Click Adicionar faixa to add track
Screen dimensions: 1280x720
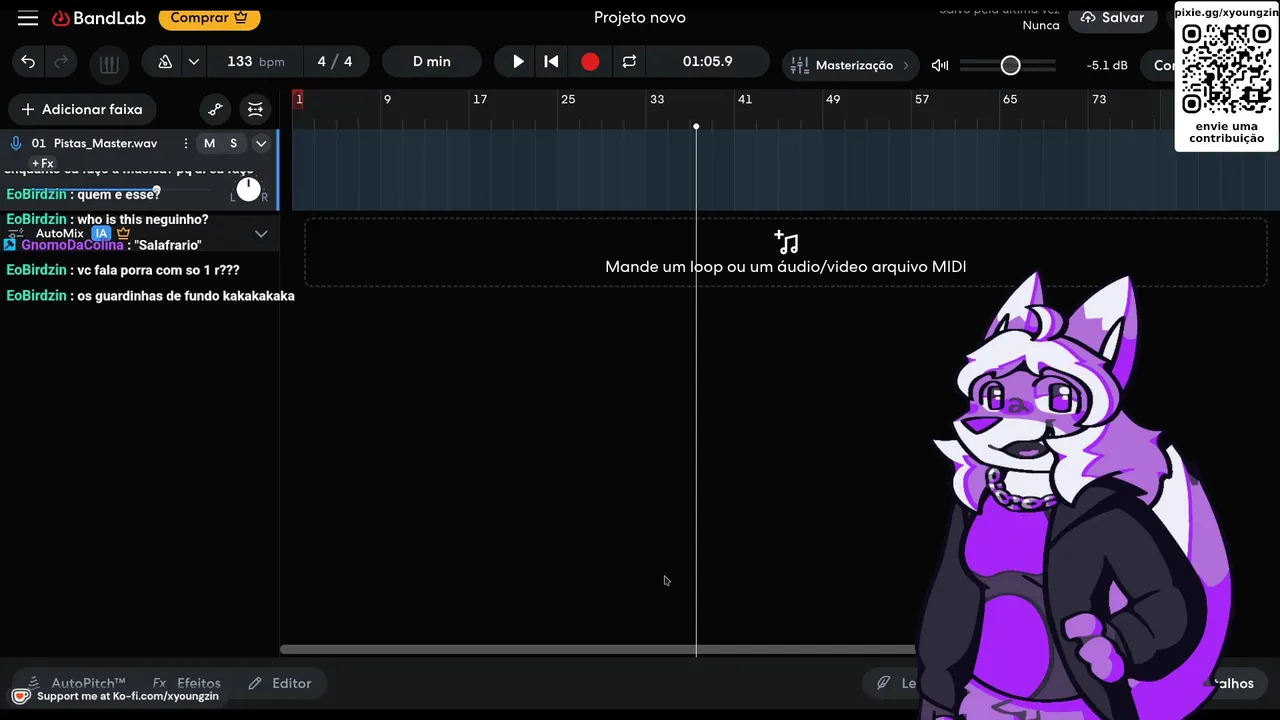click(x=82, y=109)
